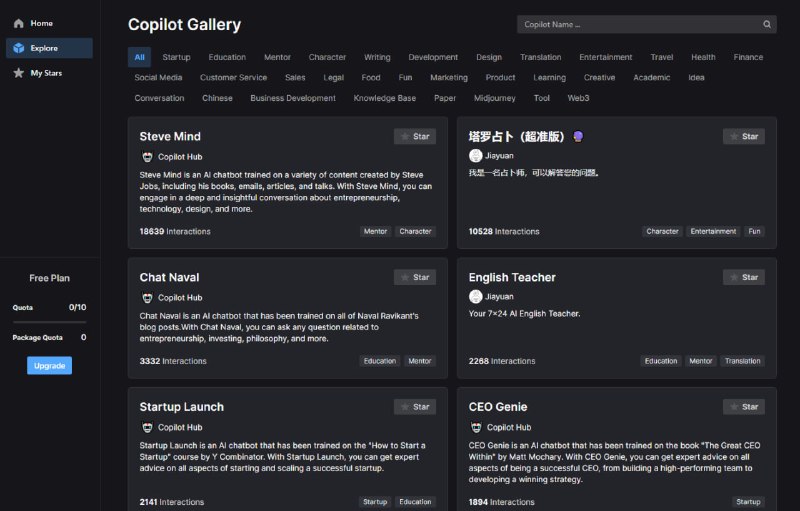This screenshot has width=800, height=511.
Task: Click the Explore cube icon in sidebar
Action: pos(18,48)
